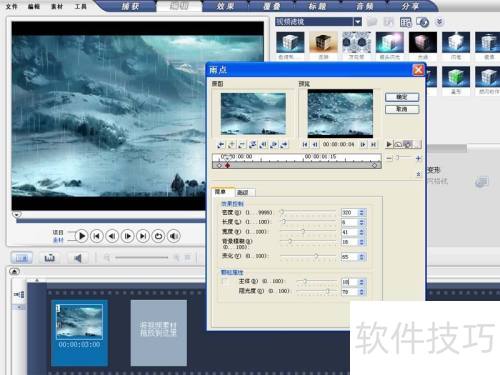Switch to audio view
This screenshot has height=375, width=500.
coord(78,258)
